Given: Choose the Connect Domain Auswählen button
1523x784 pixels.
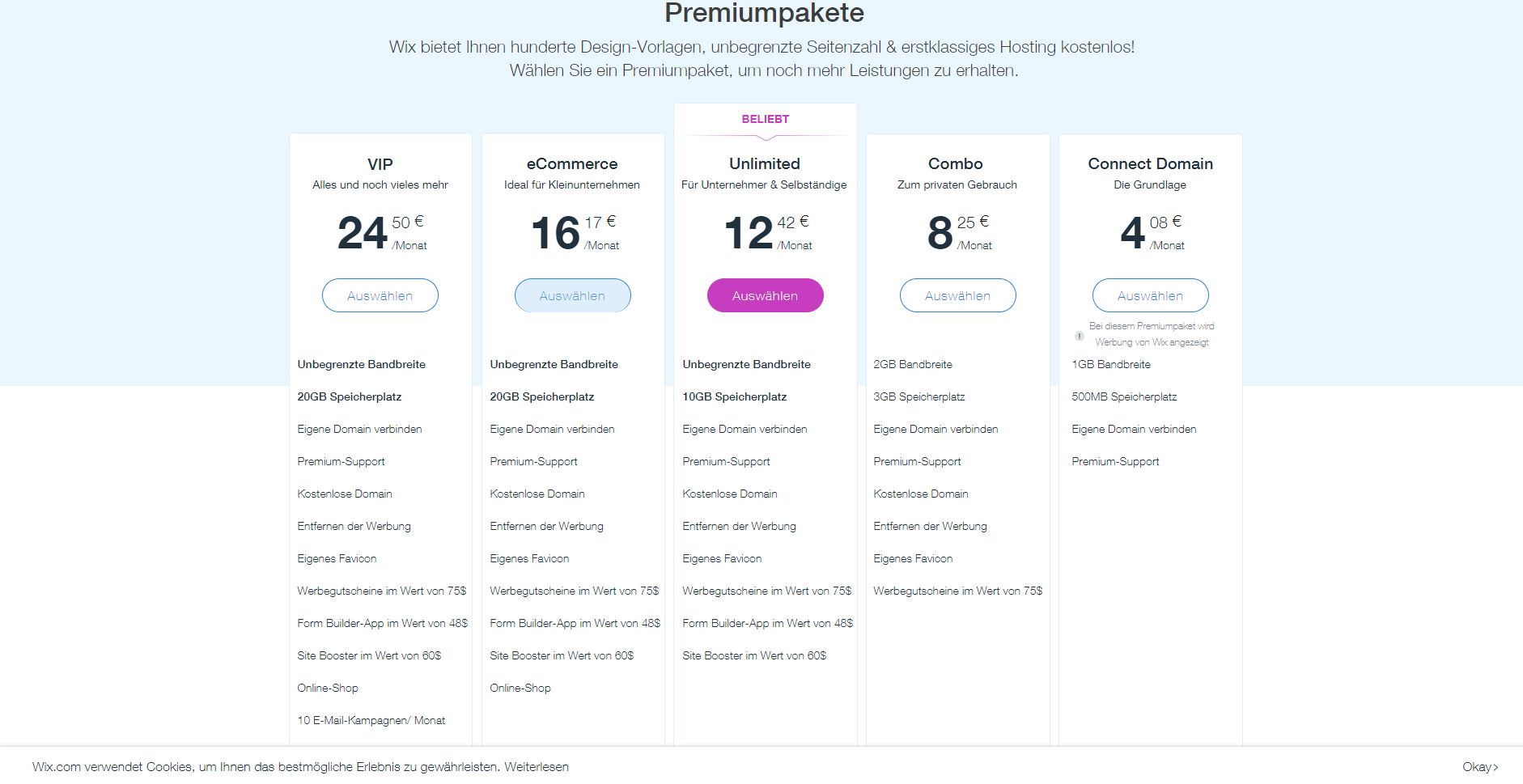Looking at the screenshot, I should click(1151, 295).
